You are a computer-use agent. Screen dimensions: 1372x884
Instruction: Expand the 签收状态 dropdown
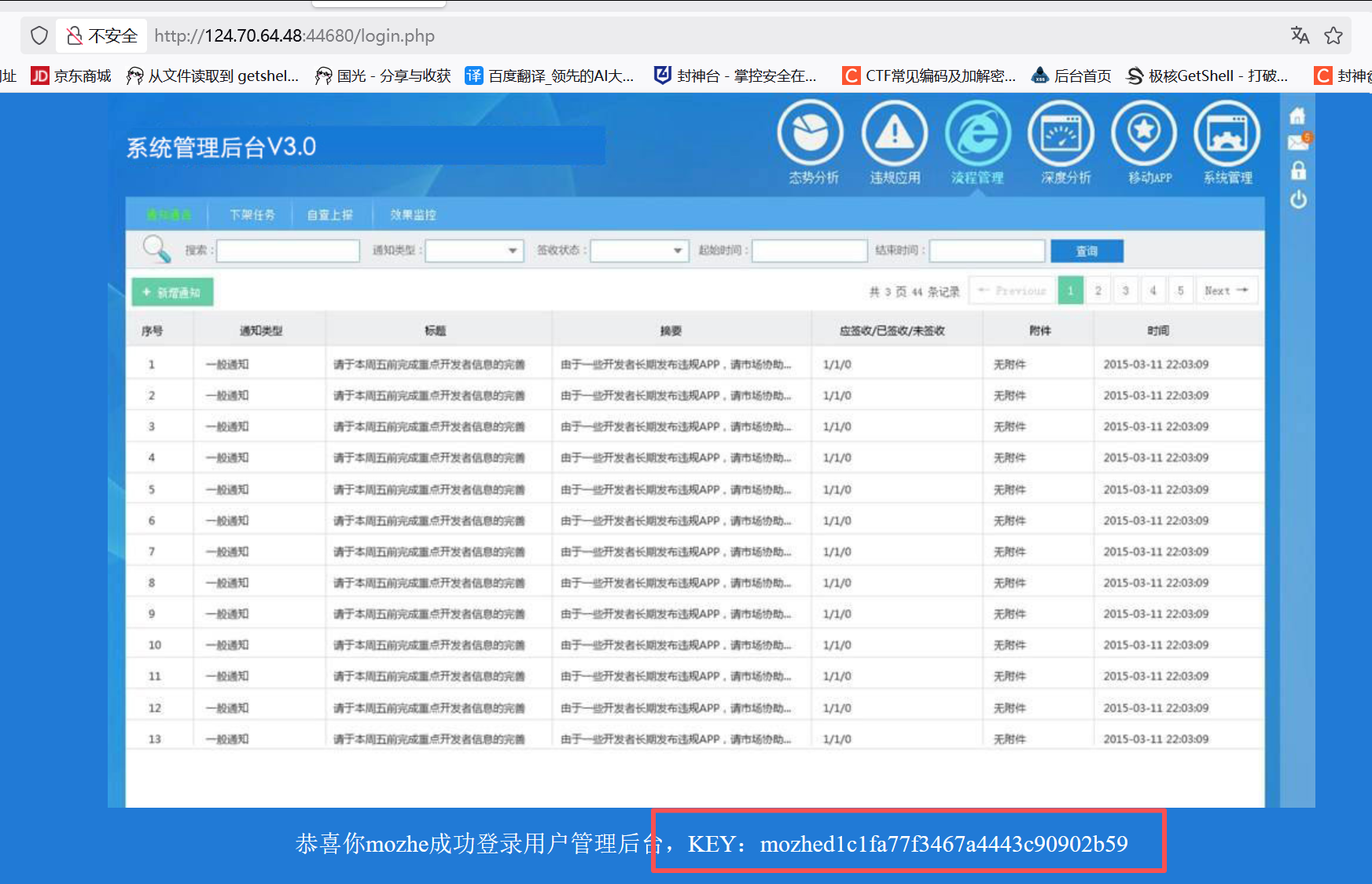pyautogui.click(x=639, y=251)
